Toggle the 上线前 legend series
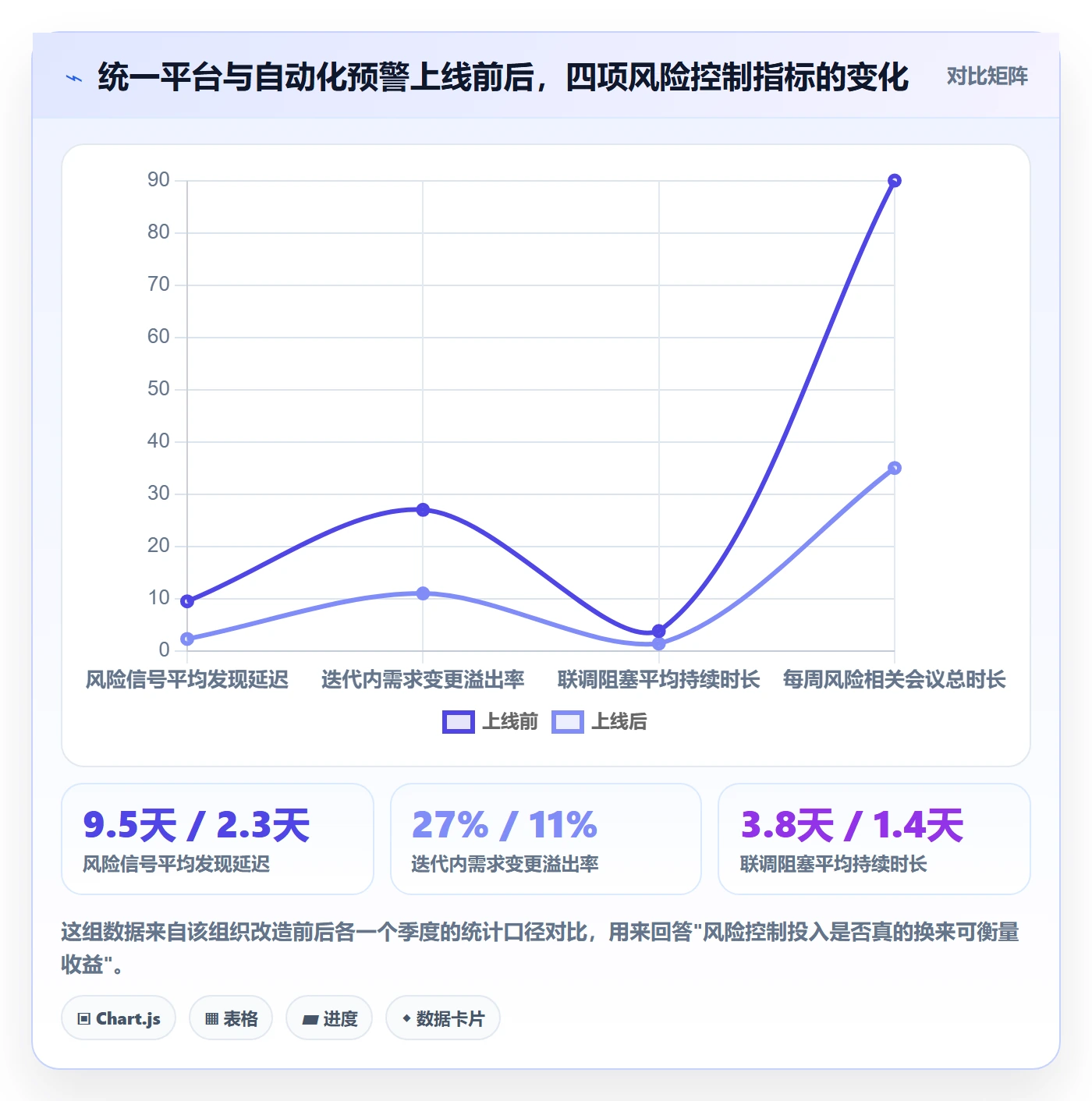The width and height of the screenshot is (1092, 1101). click(490, 722)
